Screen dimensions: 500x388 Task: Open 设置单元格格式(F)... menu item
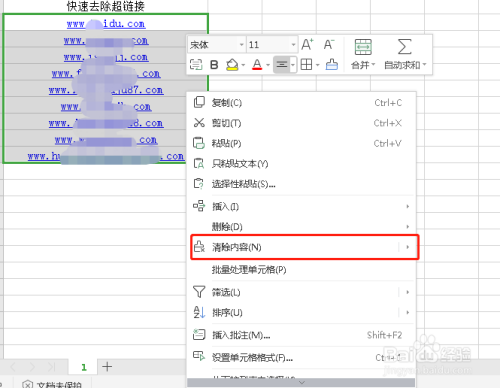[x=302, y=357]
